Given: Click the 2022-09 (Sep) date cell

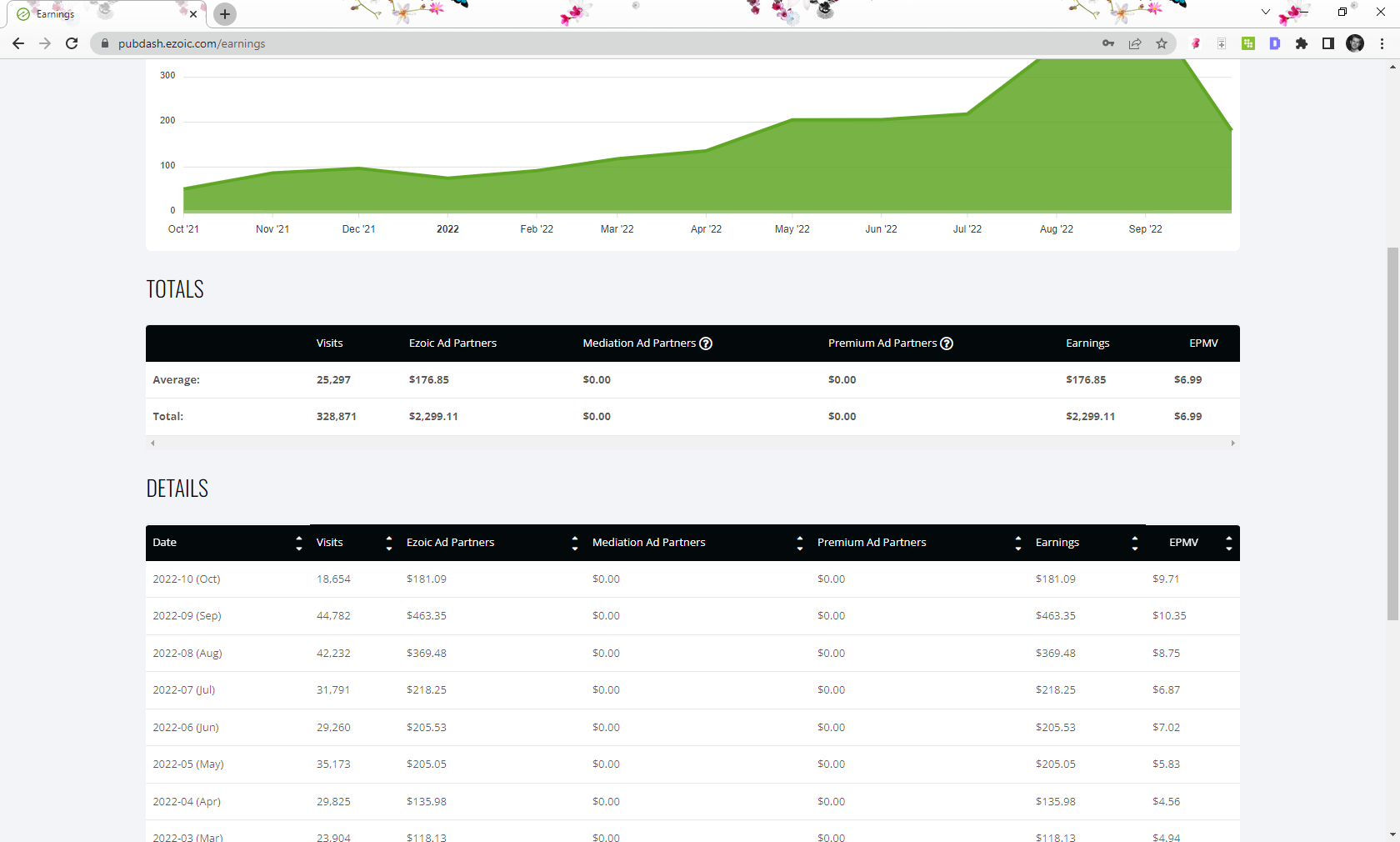Looking at the screenshot, I should [x=187, y=616].
